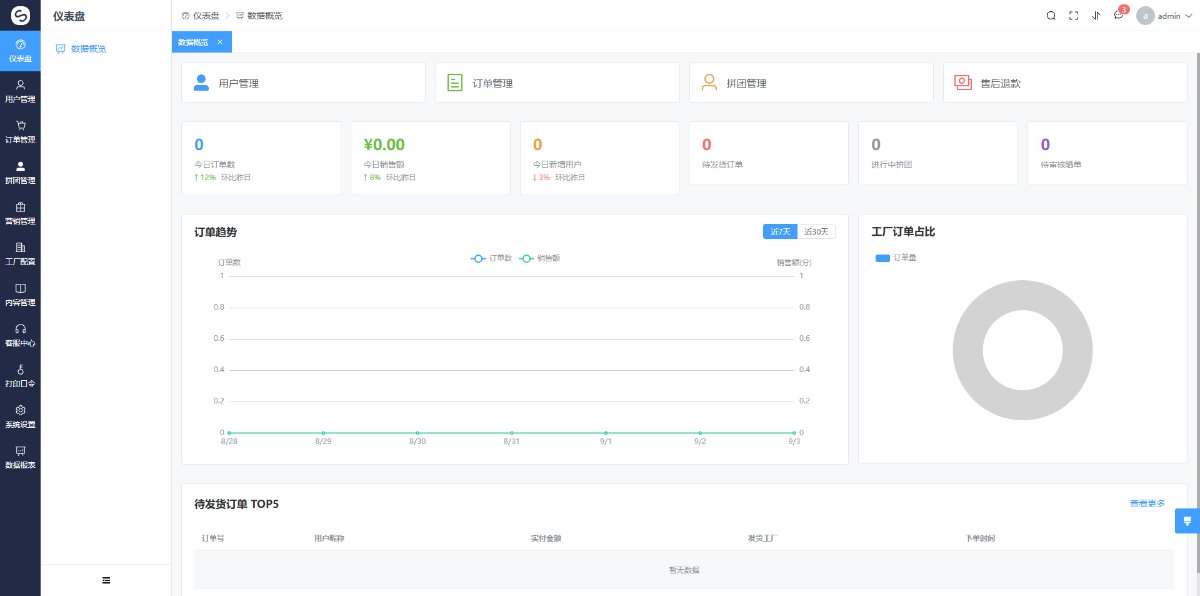Viewport: 1200px width, 596px height.
Task: Expand the admin account dropdown arrow
Action: 1188,16
